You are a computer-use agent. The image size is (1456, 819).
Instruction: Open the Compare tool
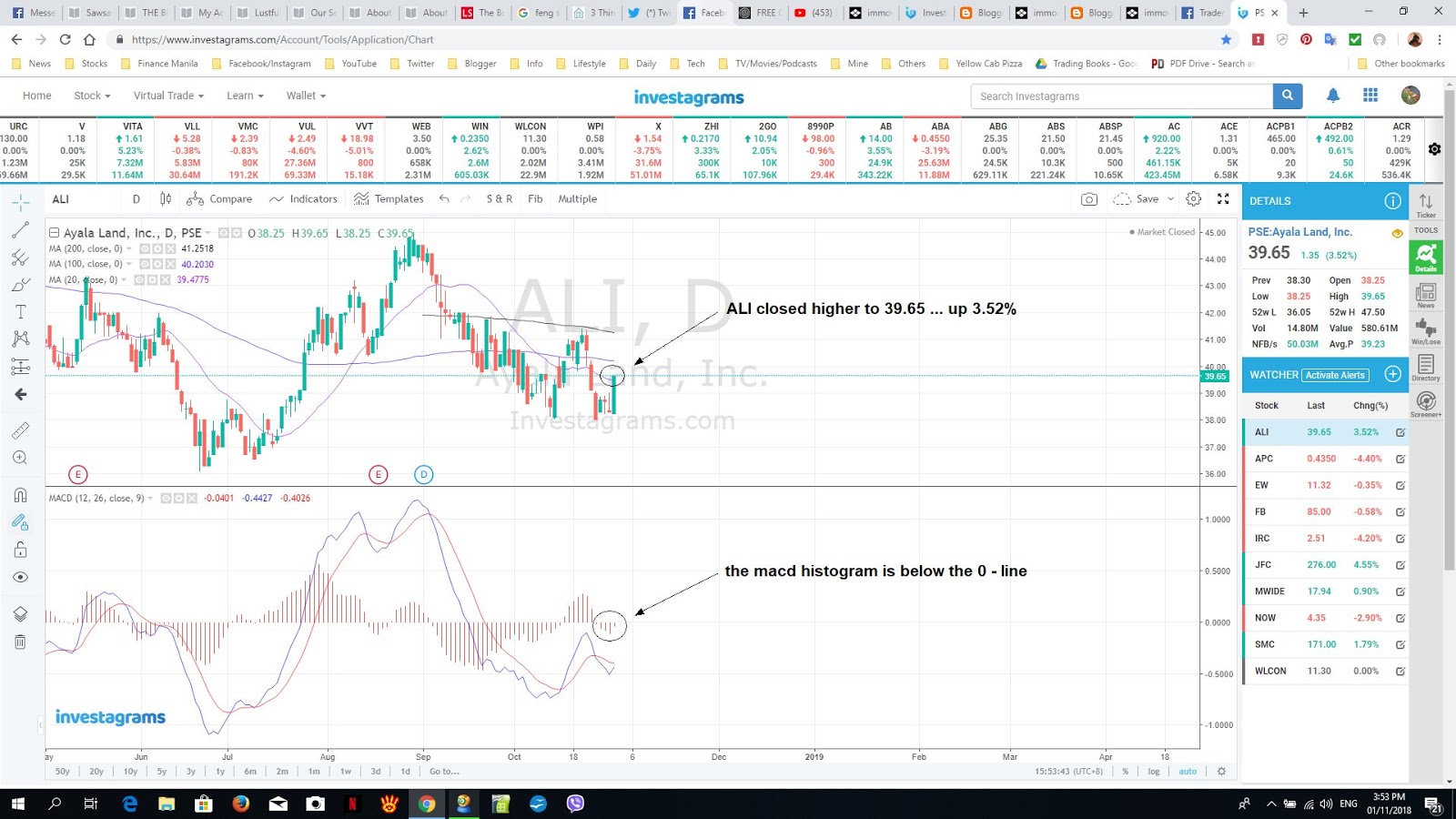coord(219,198)
